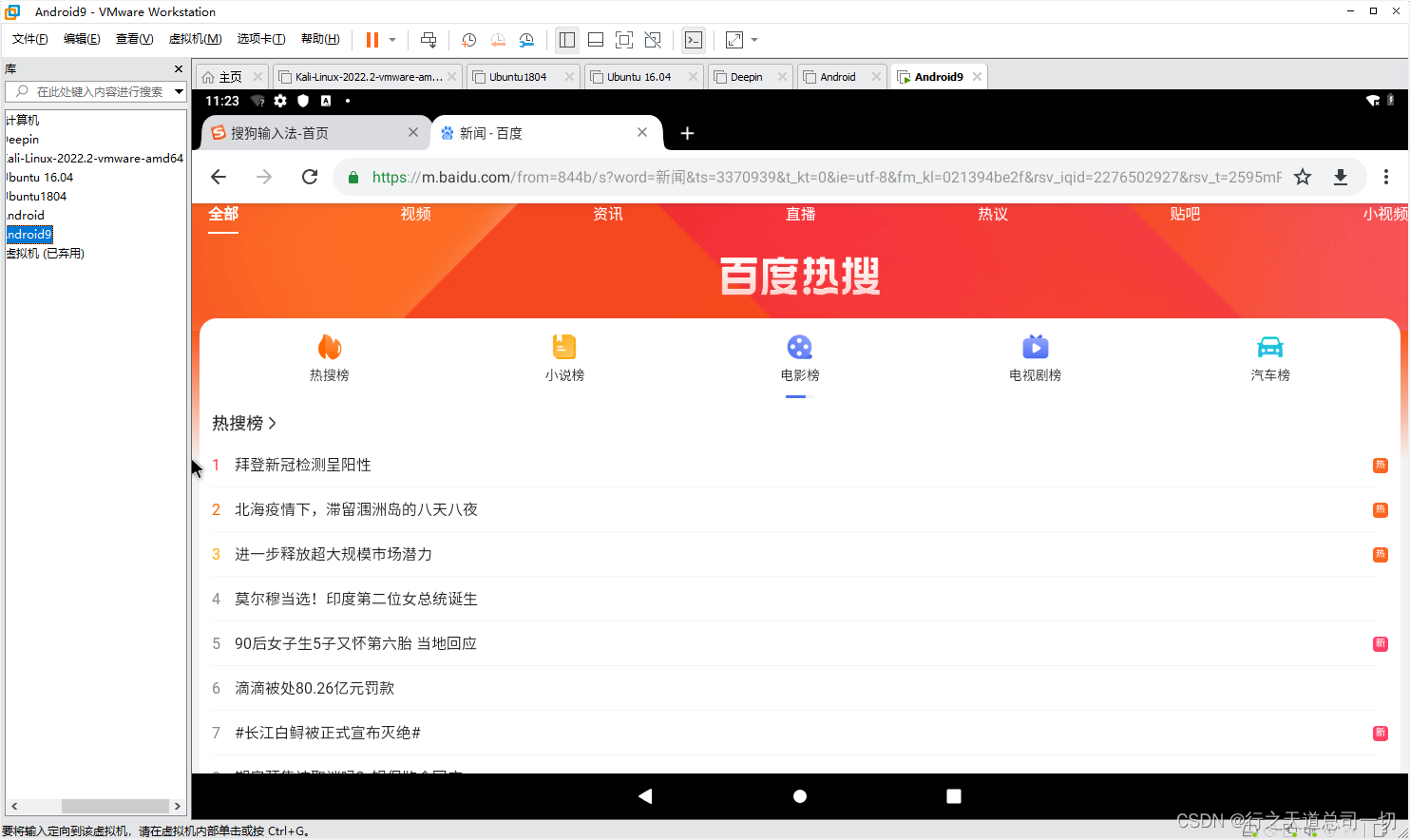Open the 热搜榜 flame icon
This screenshot has height=840, width=1410.
coord(330,347)
